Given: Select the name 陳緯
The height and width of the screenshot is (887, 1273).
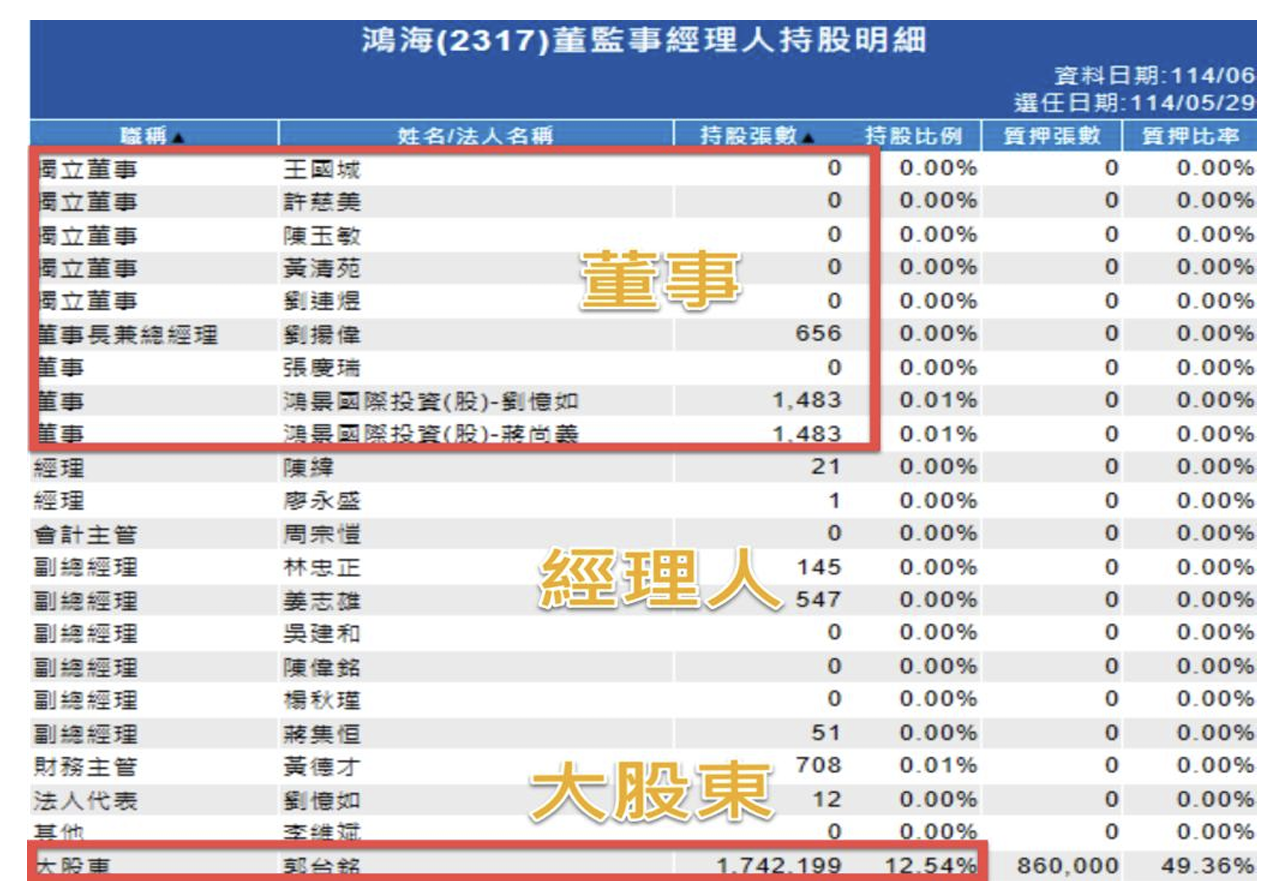Looking at the screenshot, I should (x=309, y=467).
